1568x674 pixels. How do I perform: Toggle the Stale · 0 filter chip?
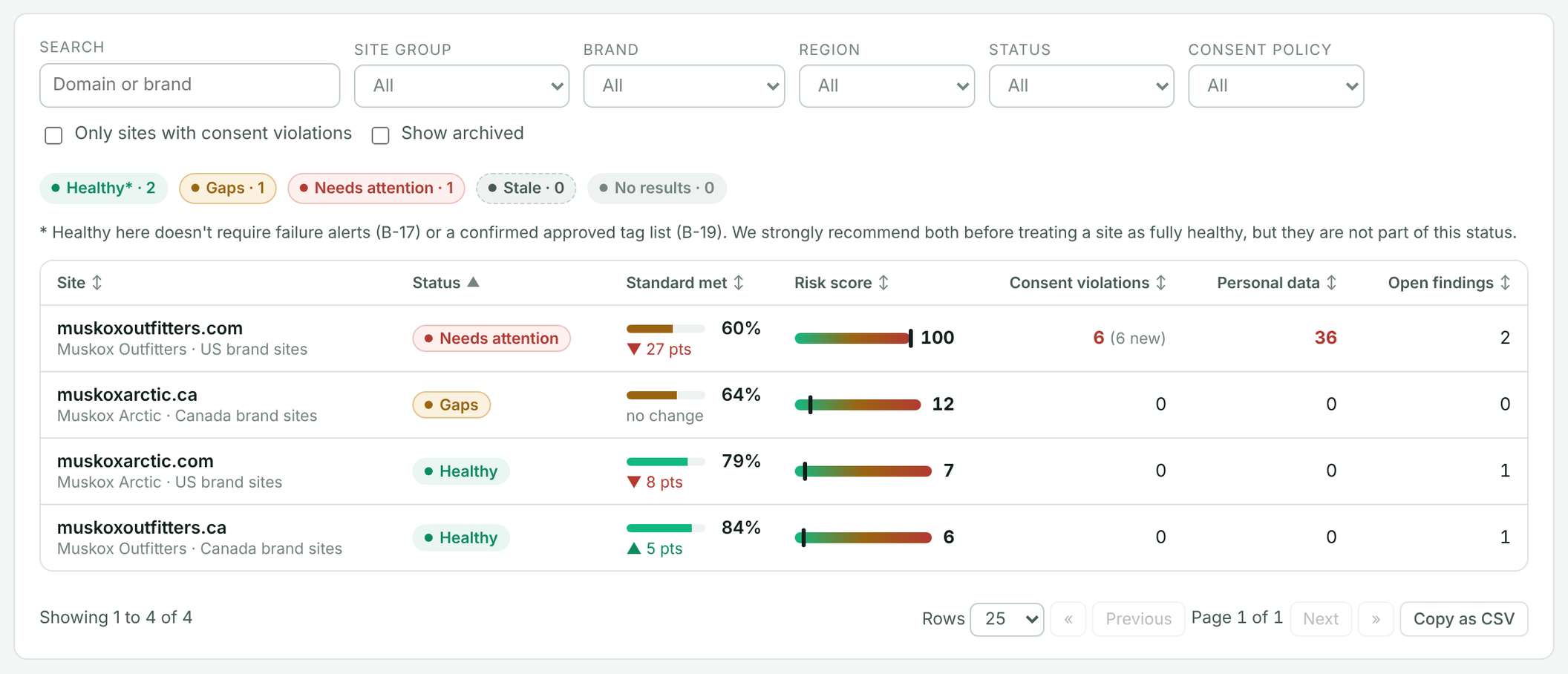click(x=526, y=188)
